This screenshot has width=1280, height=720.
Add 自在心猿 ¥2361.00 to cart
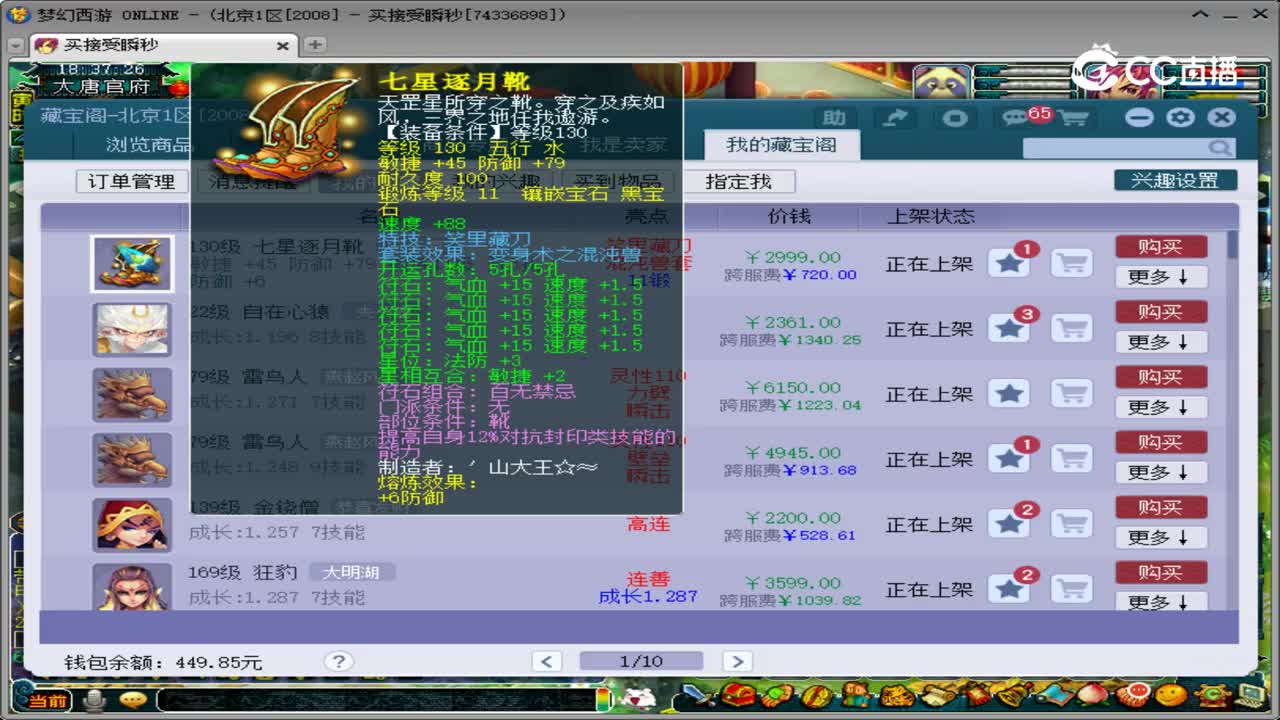coord(1072,328)
